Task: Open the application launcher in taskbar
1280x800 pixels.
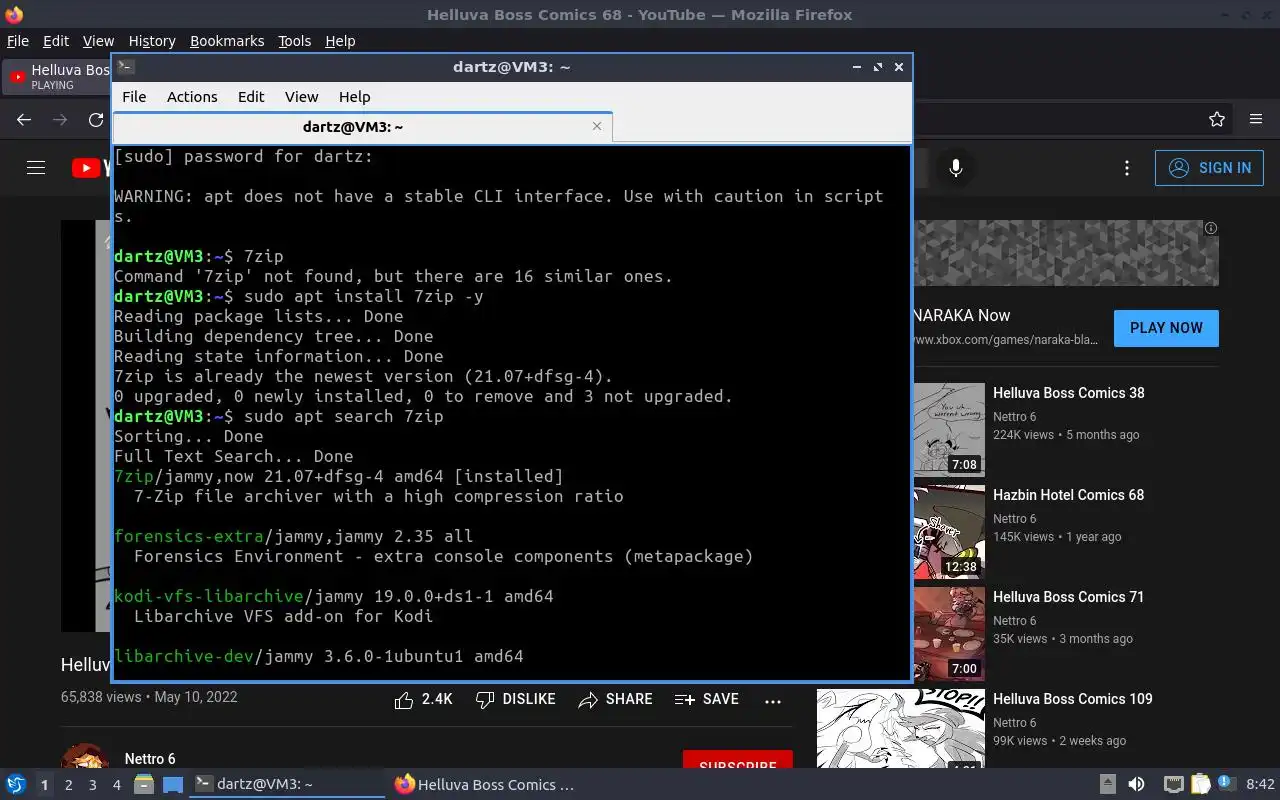Action: point(15,785)
